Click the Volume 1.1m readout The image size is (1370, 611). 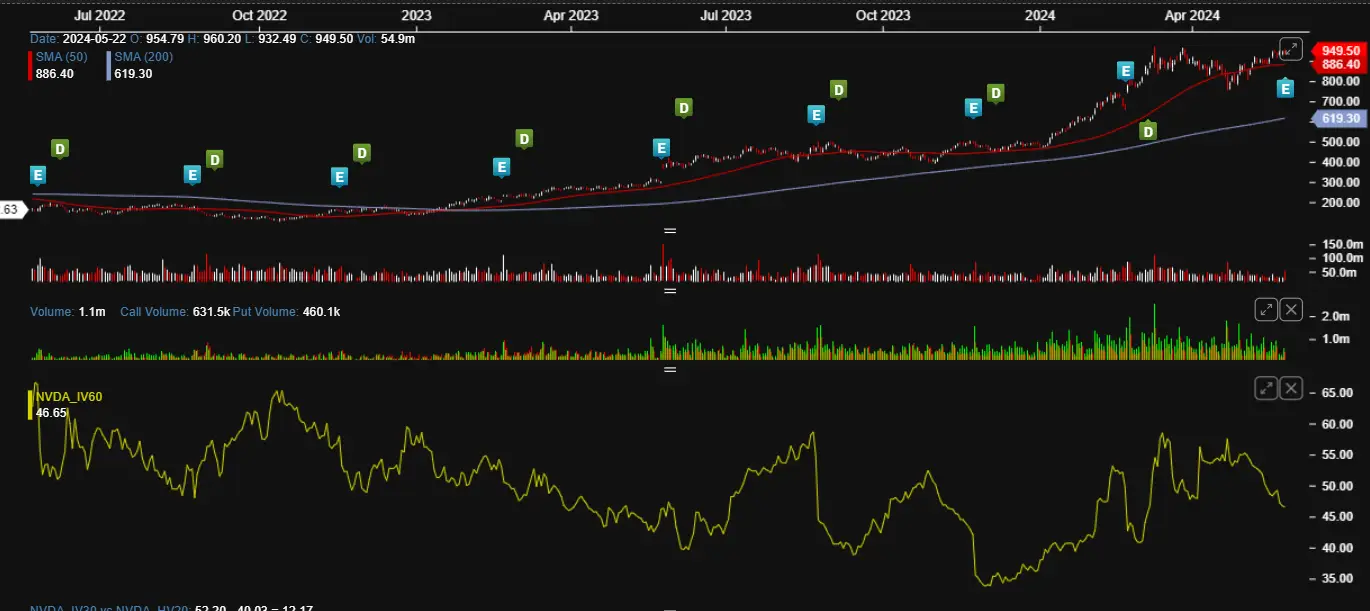click(x=68, y=312)
